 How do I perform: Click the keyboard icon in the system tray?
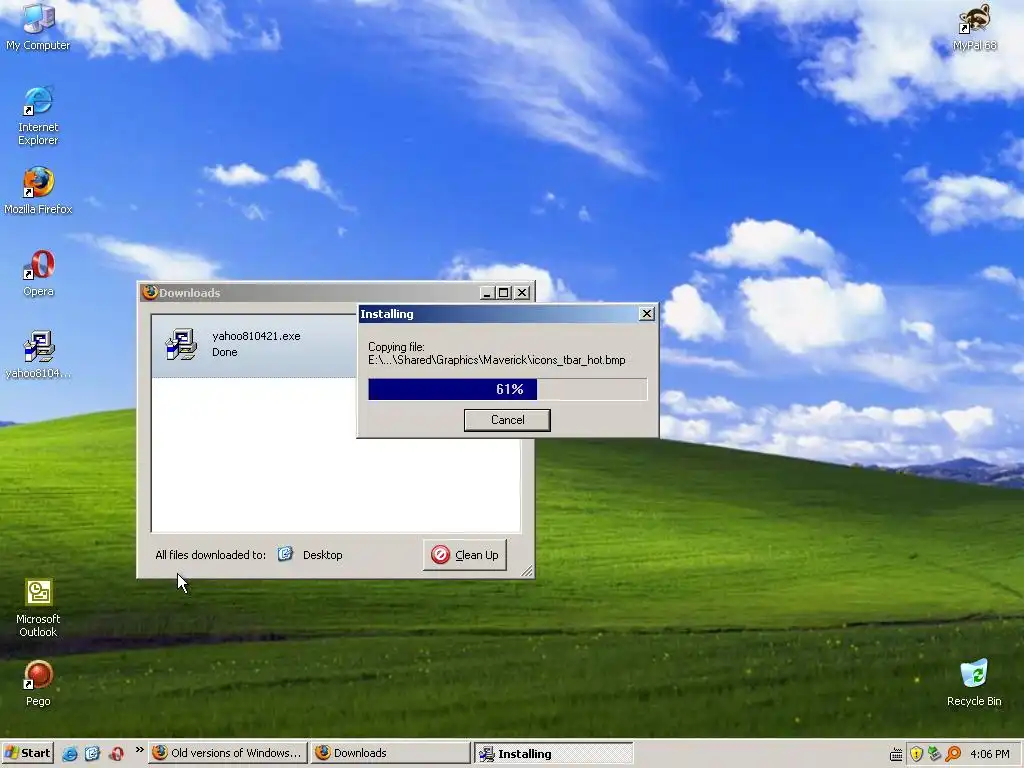tap(896, 754)
